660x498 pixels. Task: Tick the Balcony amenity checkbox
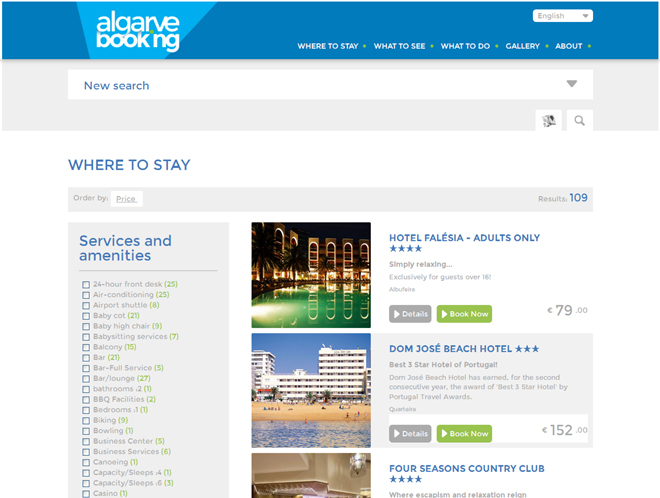pos(86,347)
